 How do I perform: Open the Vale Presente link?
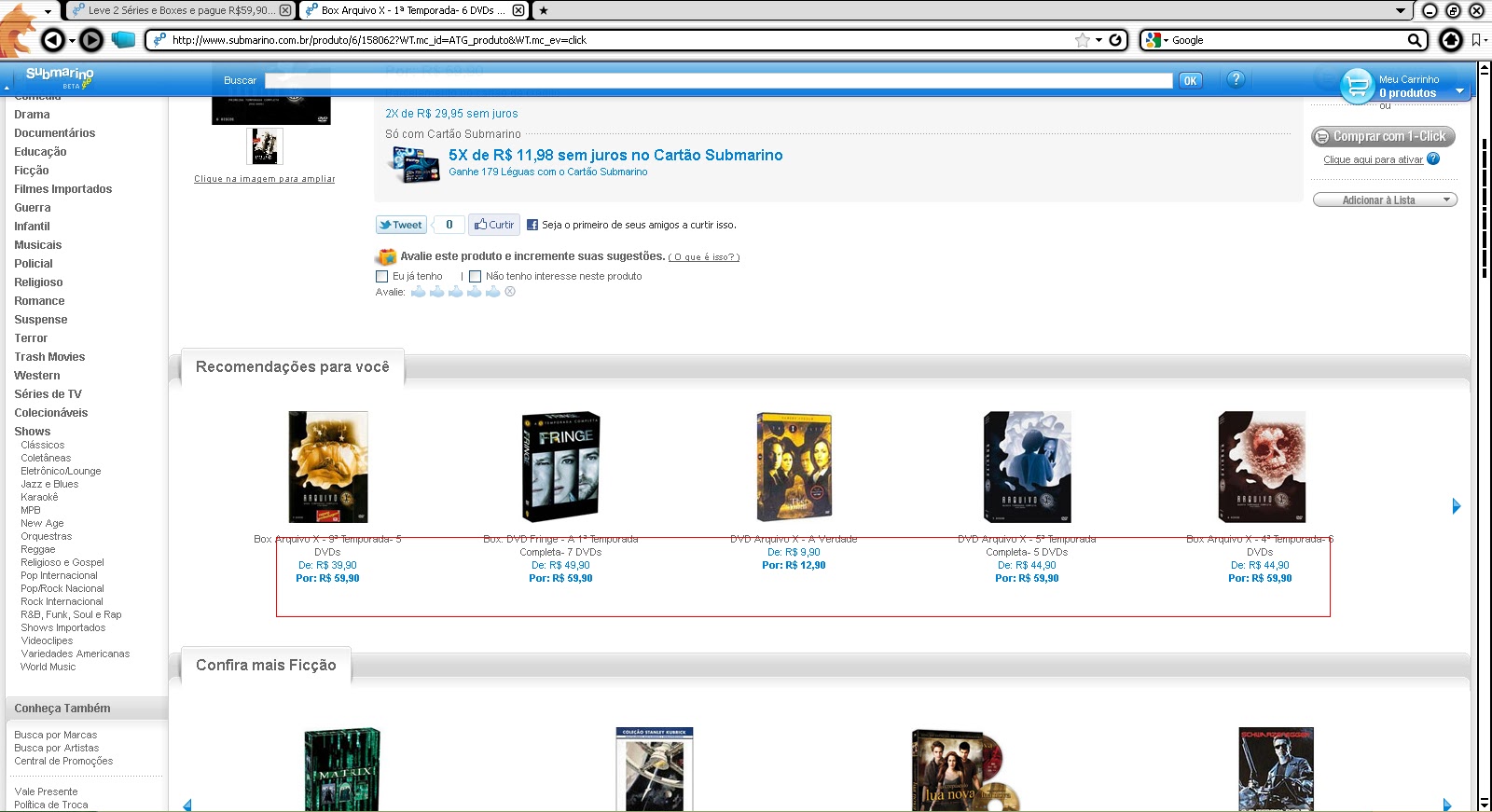point(46,791)
